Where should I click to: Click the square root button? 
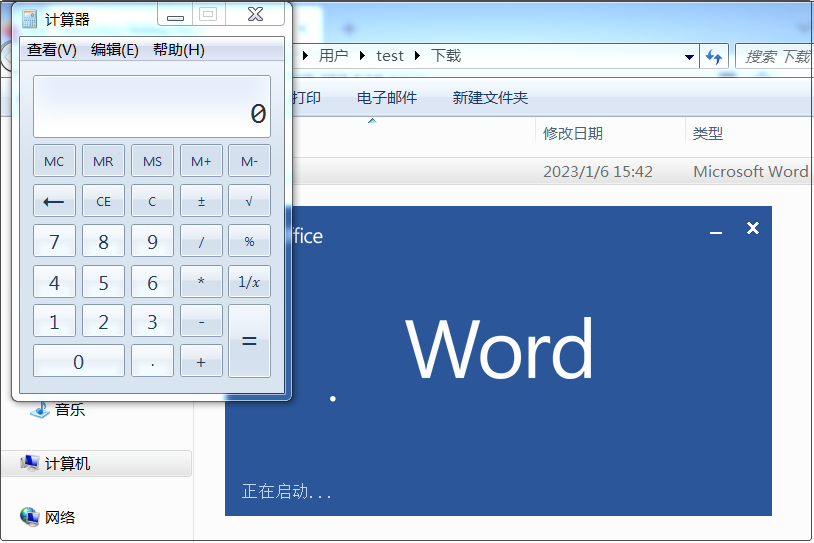coord(249,201)
